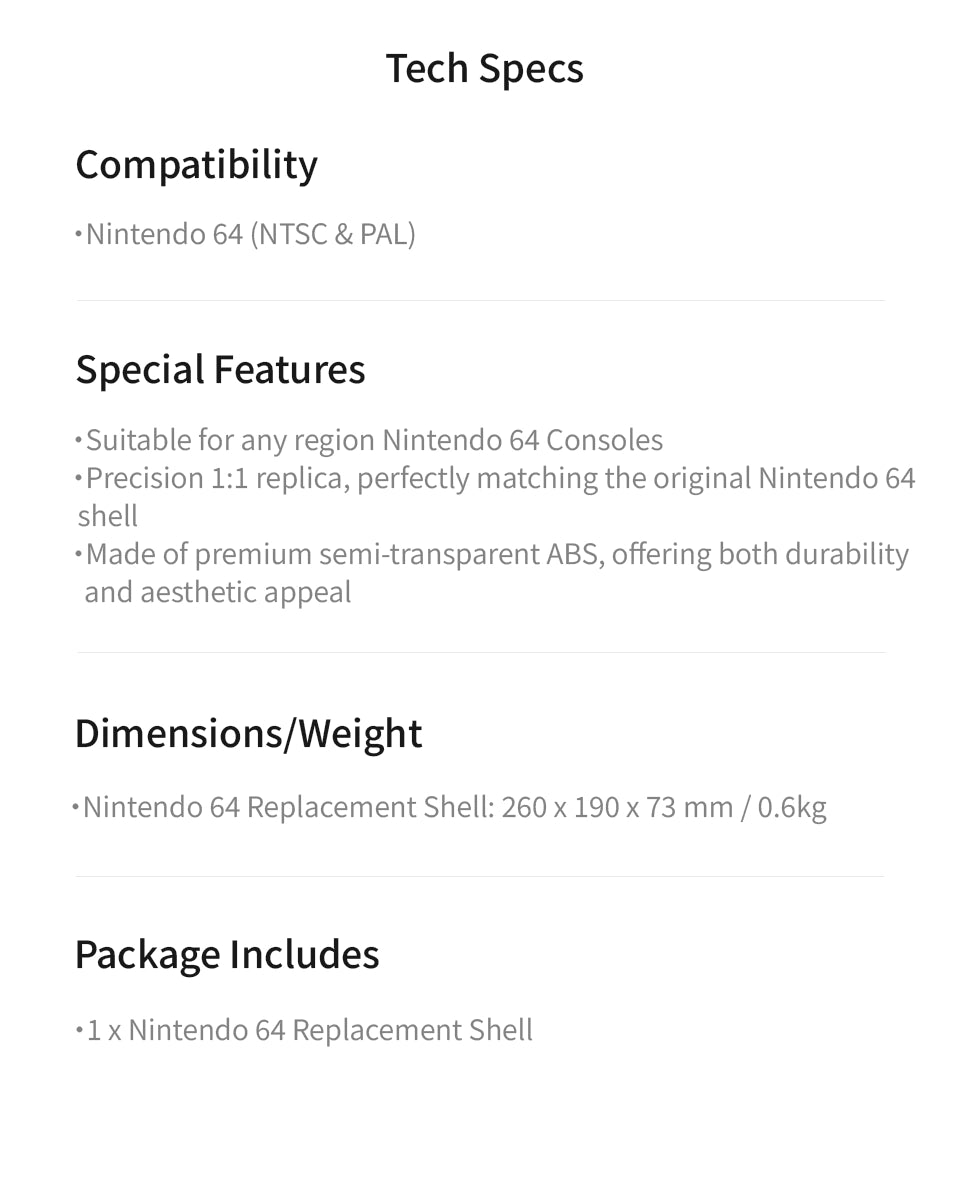960x1200 pixels.
Task: Select the premium semi-transparent ABS line
Action: coord(497,555)
